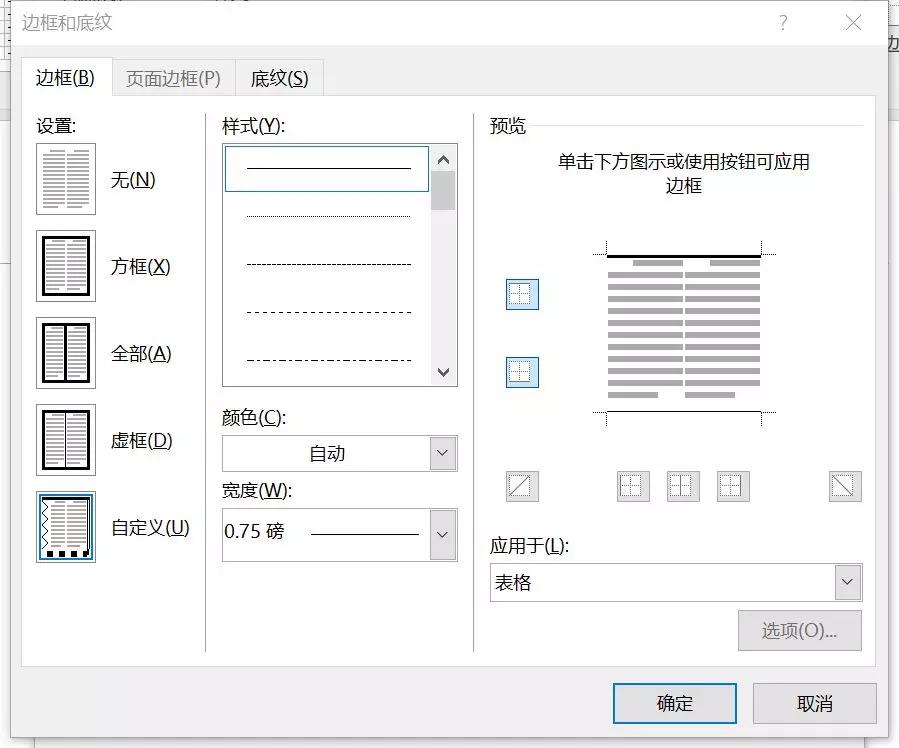Apply the 方框 box border setting
This screenshot has width=899, height=748.
(x=64, y=267)
